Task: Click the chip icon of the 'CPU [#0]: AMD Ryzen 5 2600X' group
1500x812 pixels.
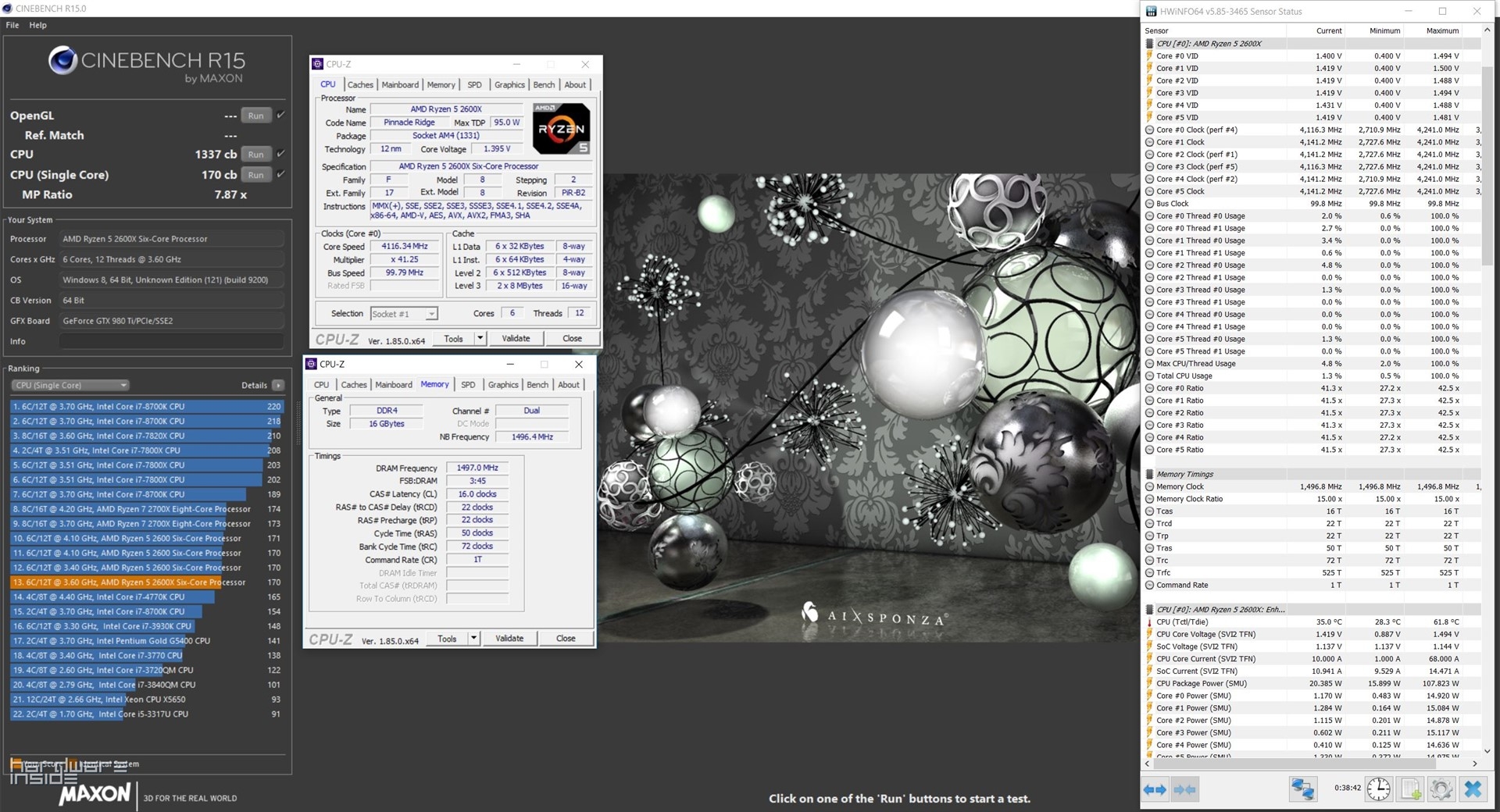Action: [1149, 44]
